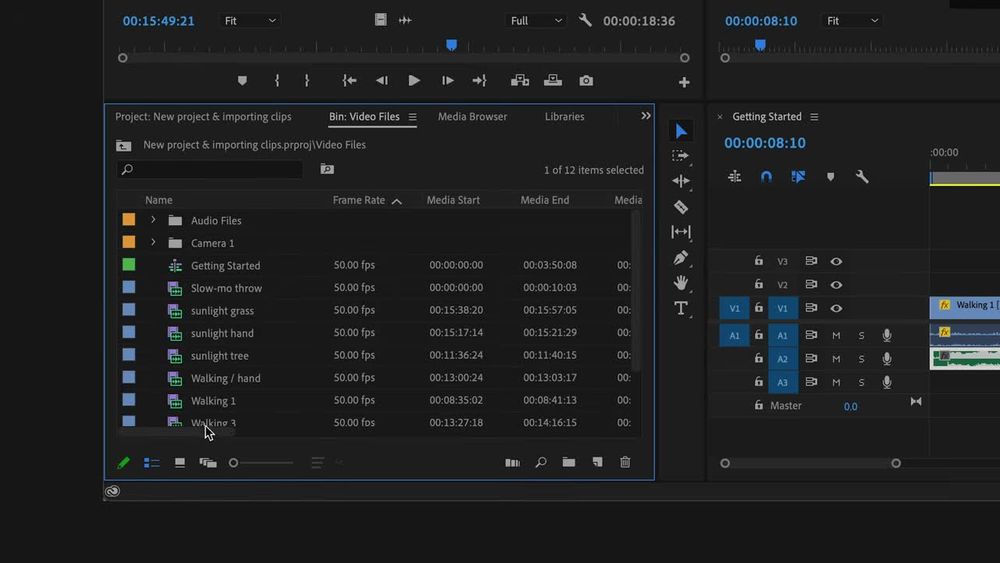Screen dimensions: 1000x563
Task: Click the Source monitor playhead marker
Action: [452, 45]
